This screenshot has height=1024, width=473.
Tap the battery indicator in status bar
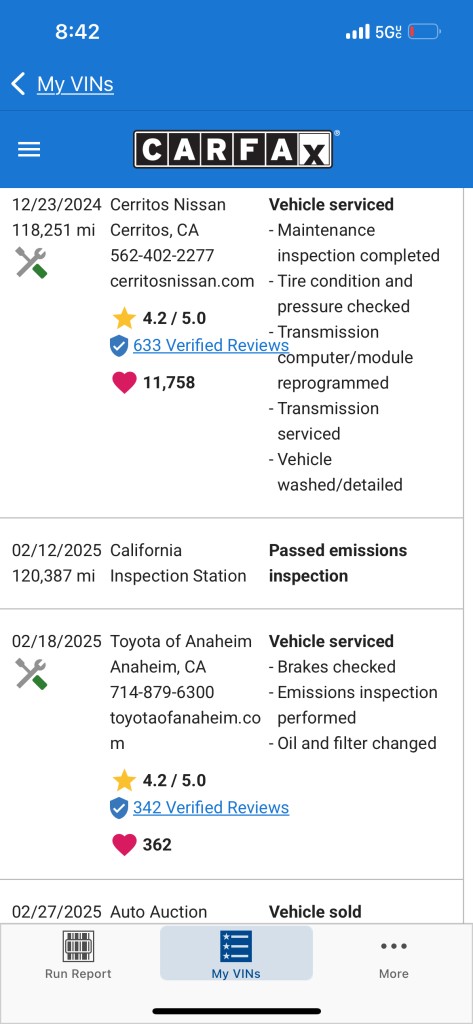pyautogui.click(x=425, y=31)
